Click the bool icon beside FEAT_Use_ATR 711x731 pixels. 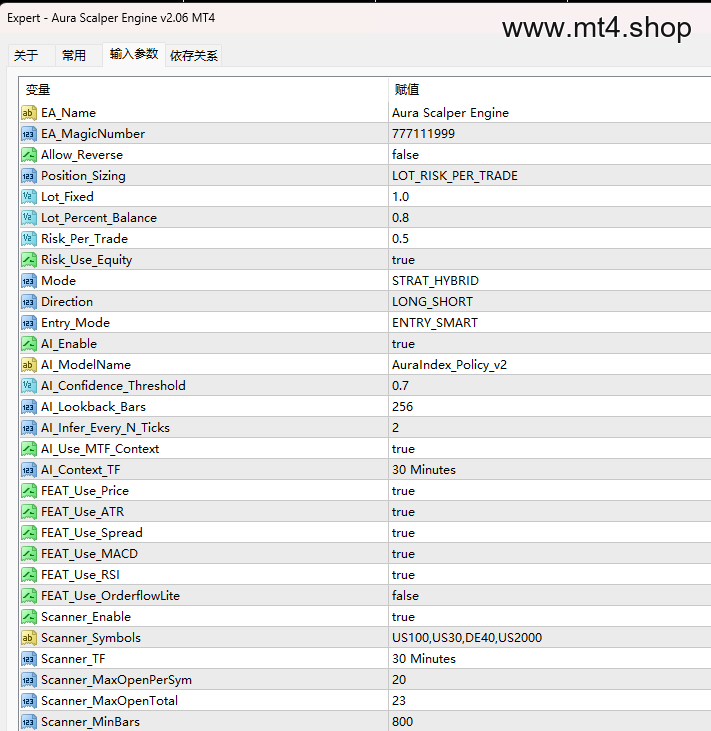(28, 511)
